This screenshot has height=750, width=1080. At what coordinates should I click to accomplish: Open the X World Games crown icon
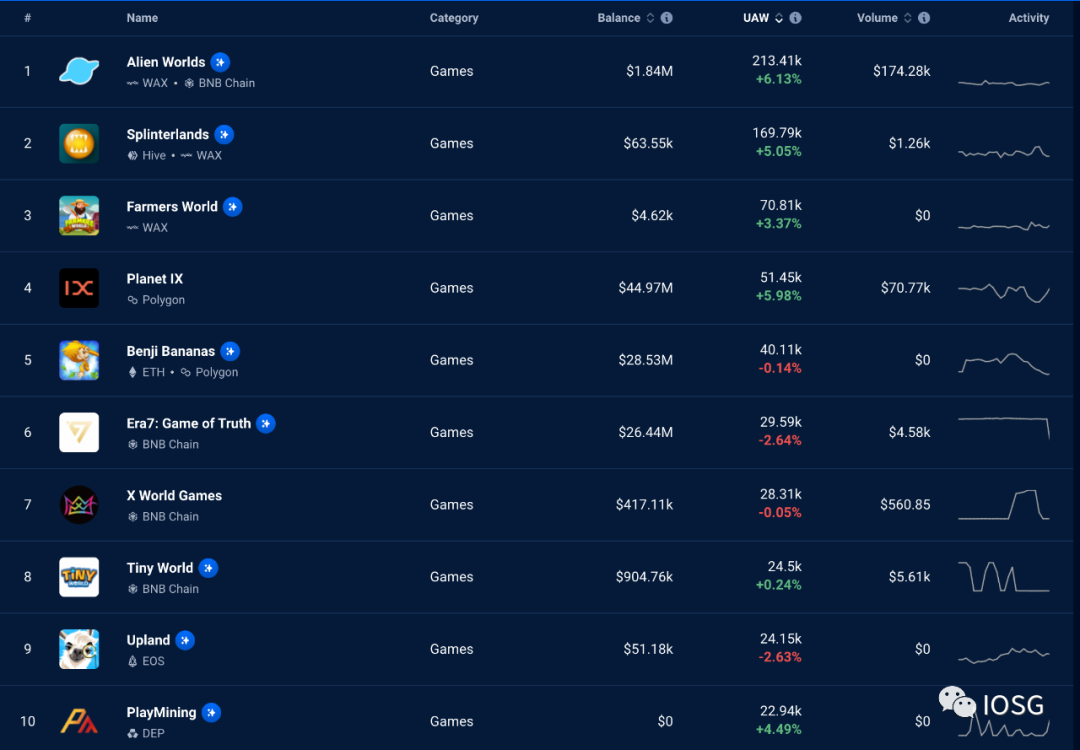coord(79,505)
